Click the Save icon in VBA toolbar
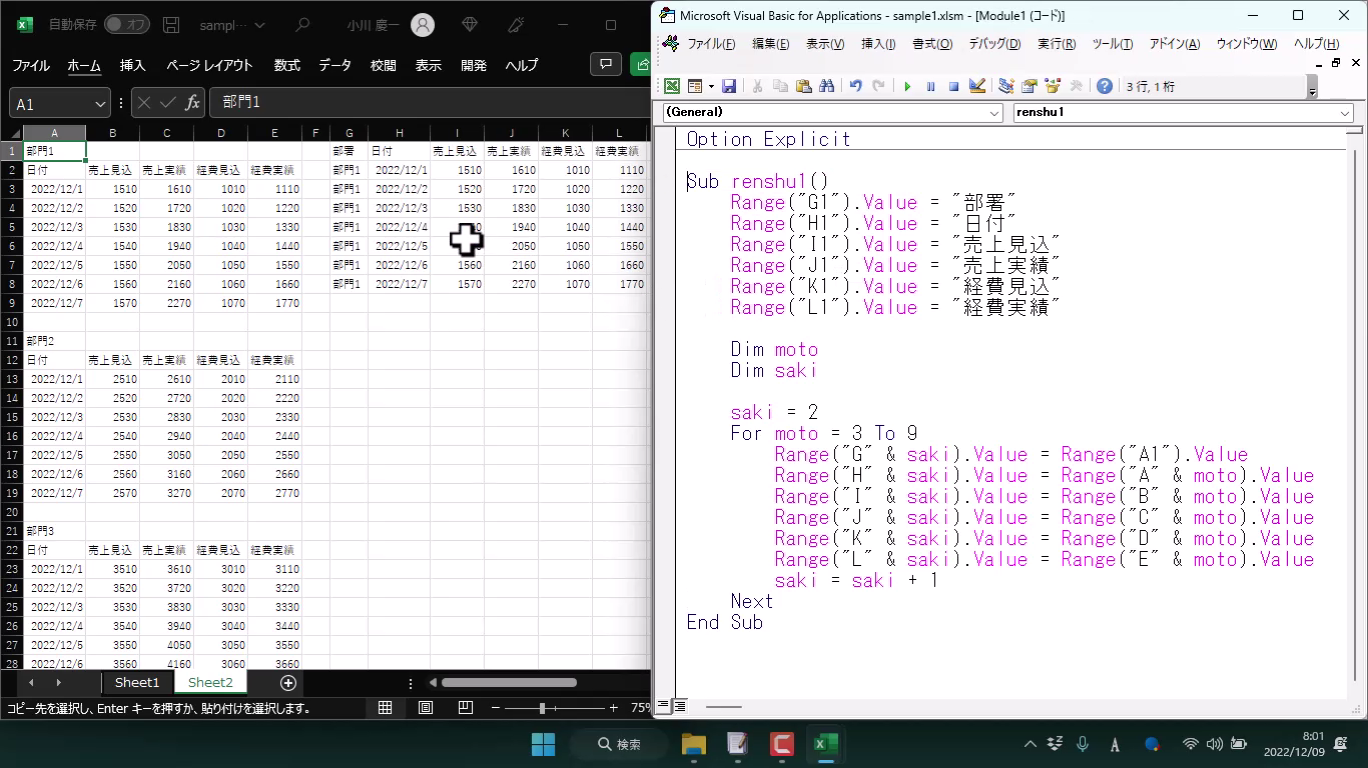 click(x=729, y=87)
